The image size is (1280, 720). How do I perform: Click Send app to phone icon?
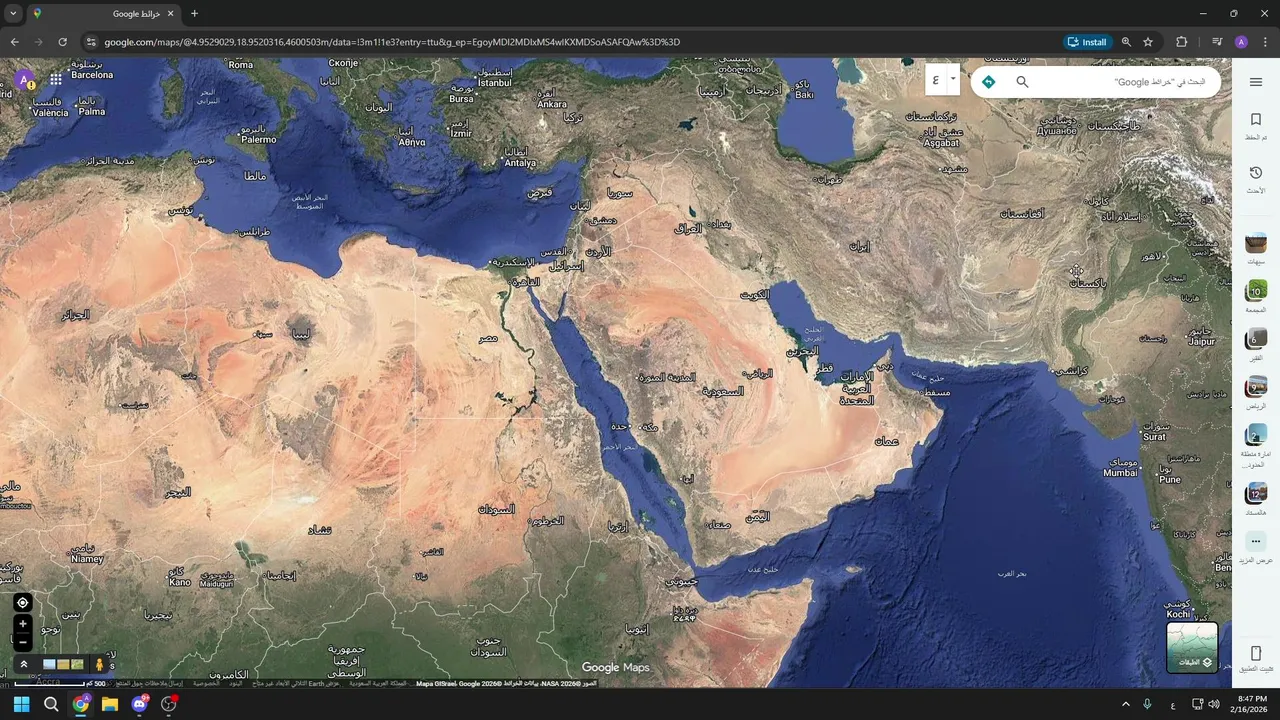1256,653
